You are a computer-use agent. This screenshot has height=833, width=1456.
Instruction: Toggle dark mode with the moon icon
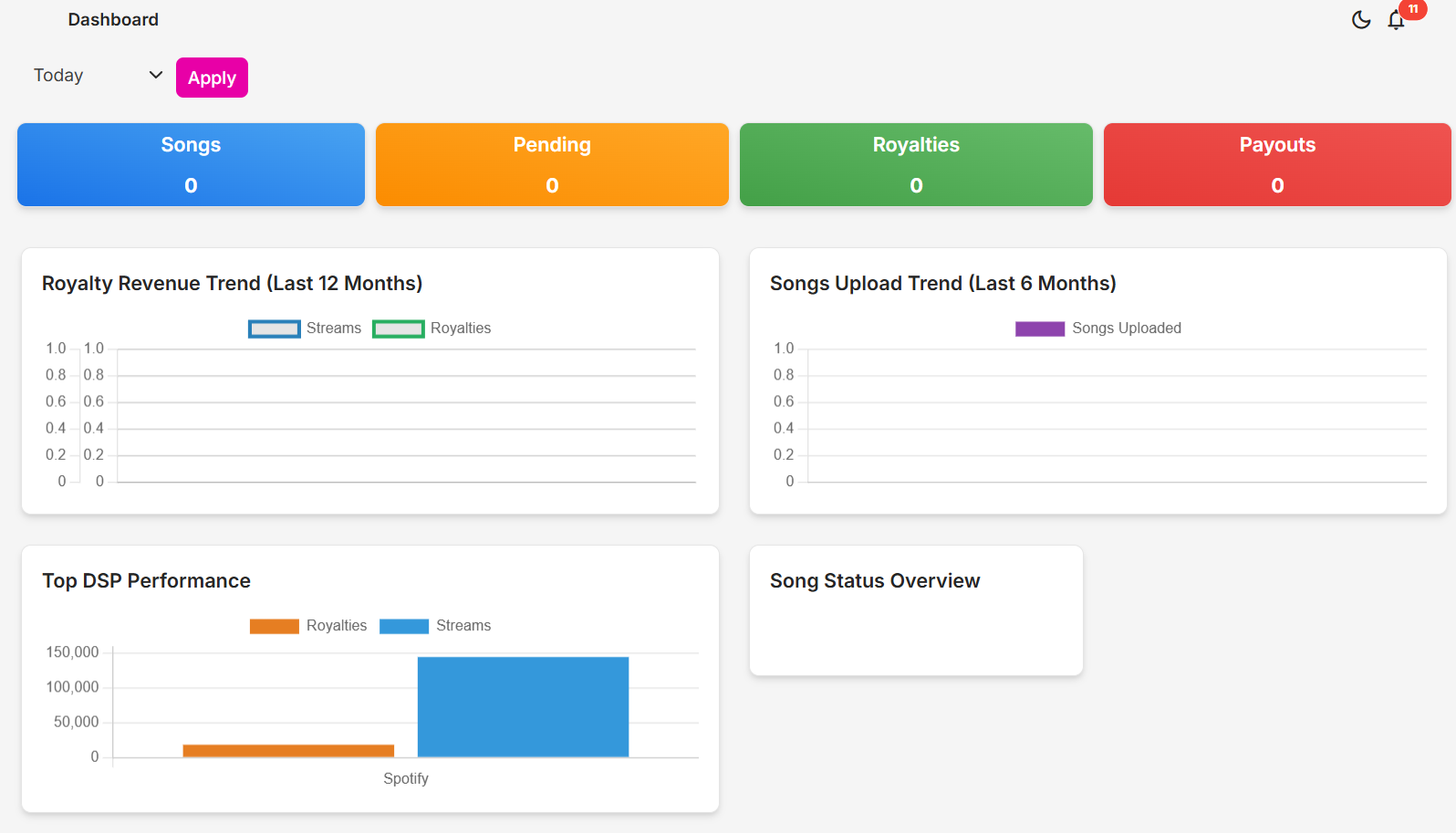coord(1360,20)
